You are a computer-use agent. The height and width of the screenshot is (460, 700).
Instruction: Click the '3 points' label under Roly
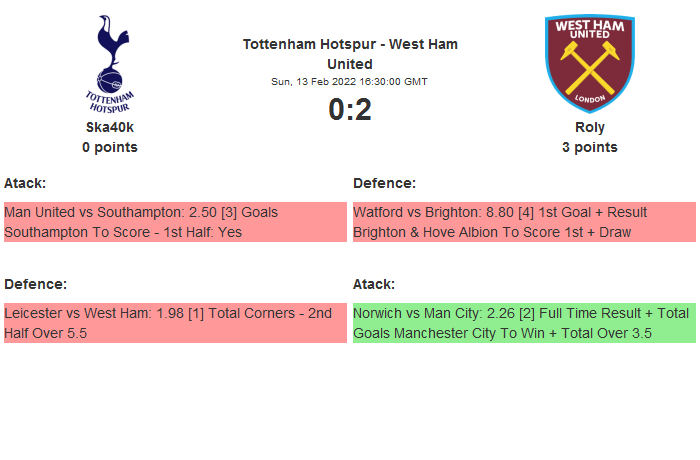[x=589, y=147]
